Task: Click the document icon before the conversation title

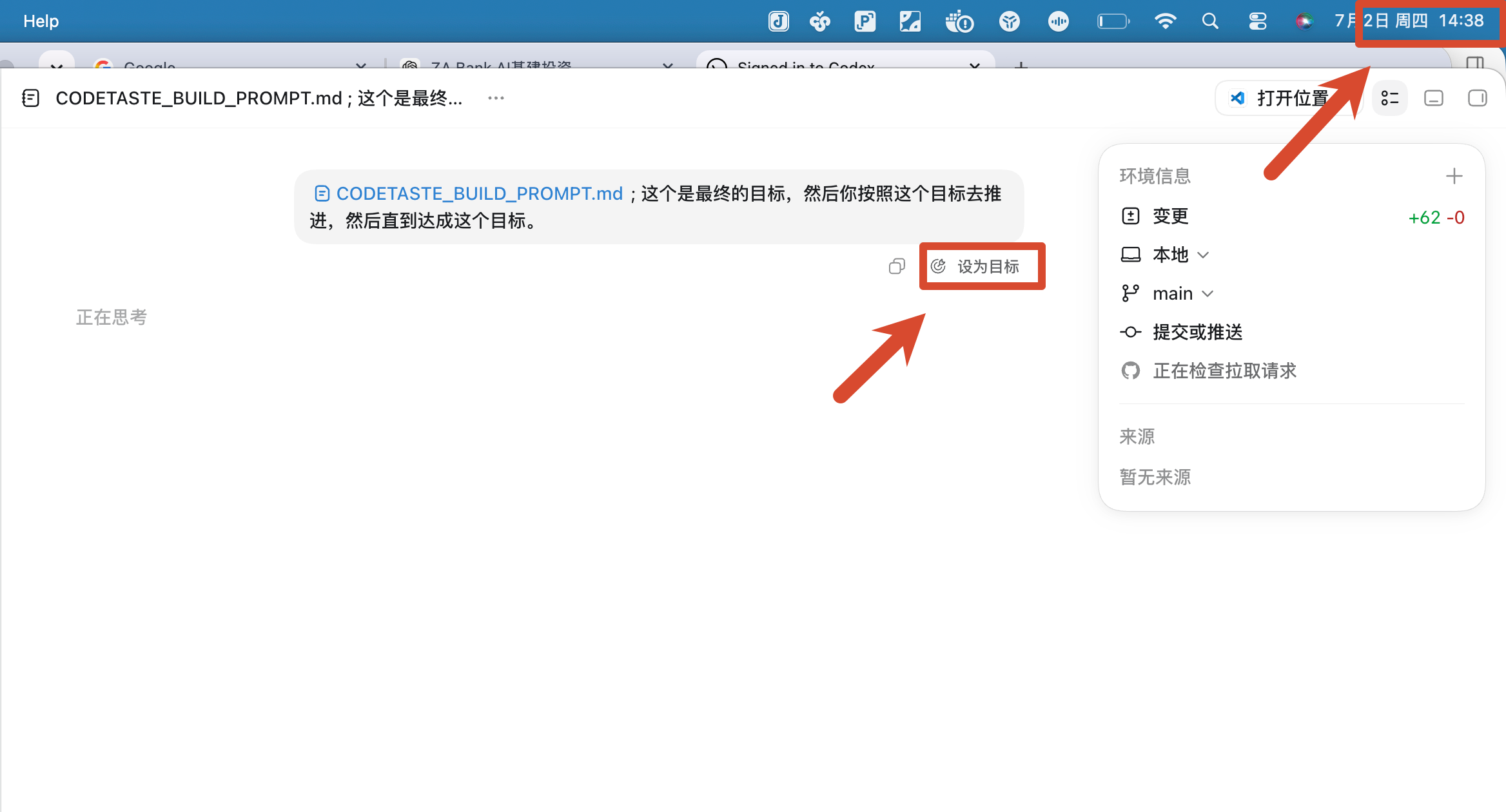Action: [30, 98]
